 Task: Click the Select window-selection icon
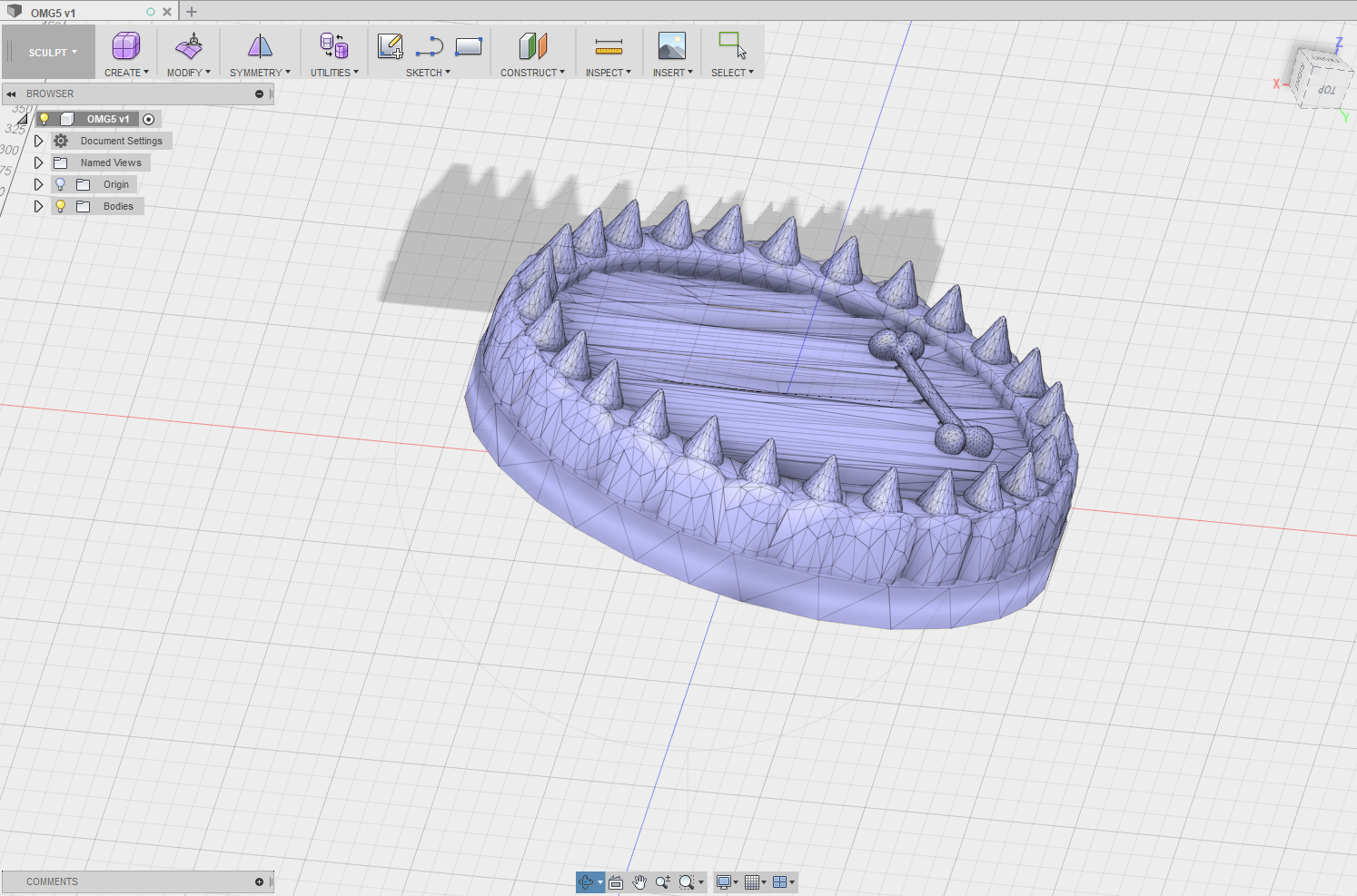coord(732,46)
